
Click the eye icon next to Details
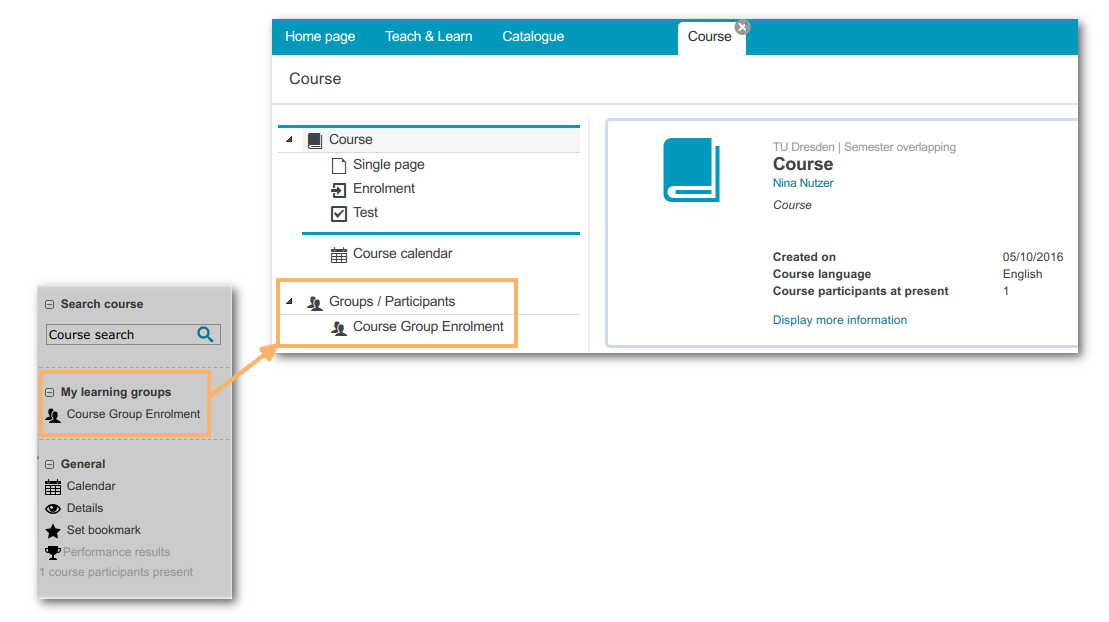coord(53,509)
